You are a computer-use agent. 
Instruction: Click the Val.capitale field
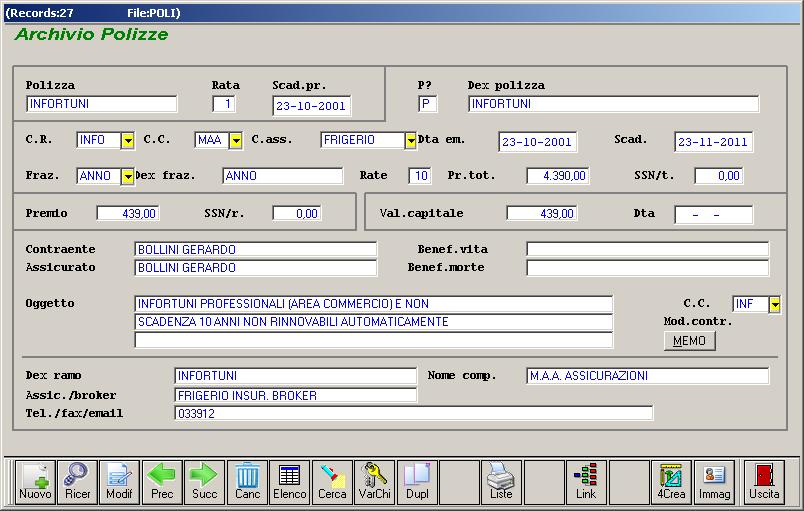coord(542,213)
